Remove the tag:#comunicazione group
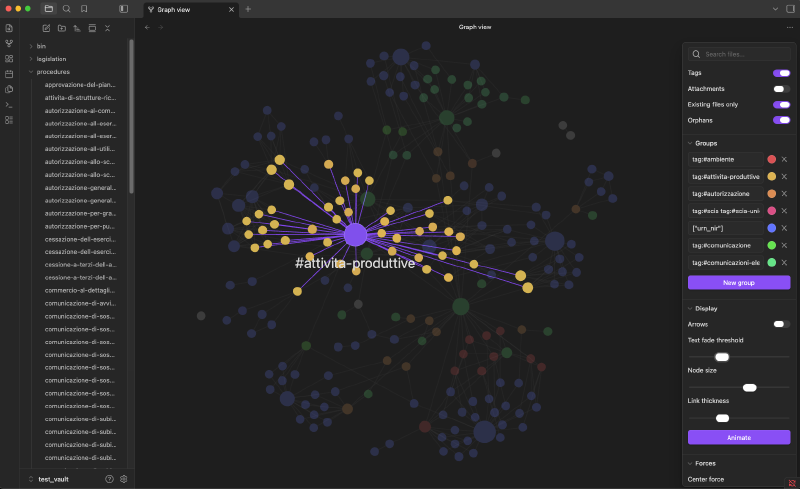Viewport: 800px width, 489px height. [x=784, y=245]
